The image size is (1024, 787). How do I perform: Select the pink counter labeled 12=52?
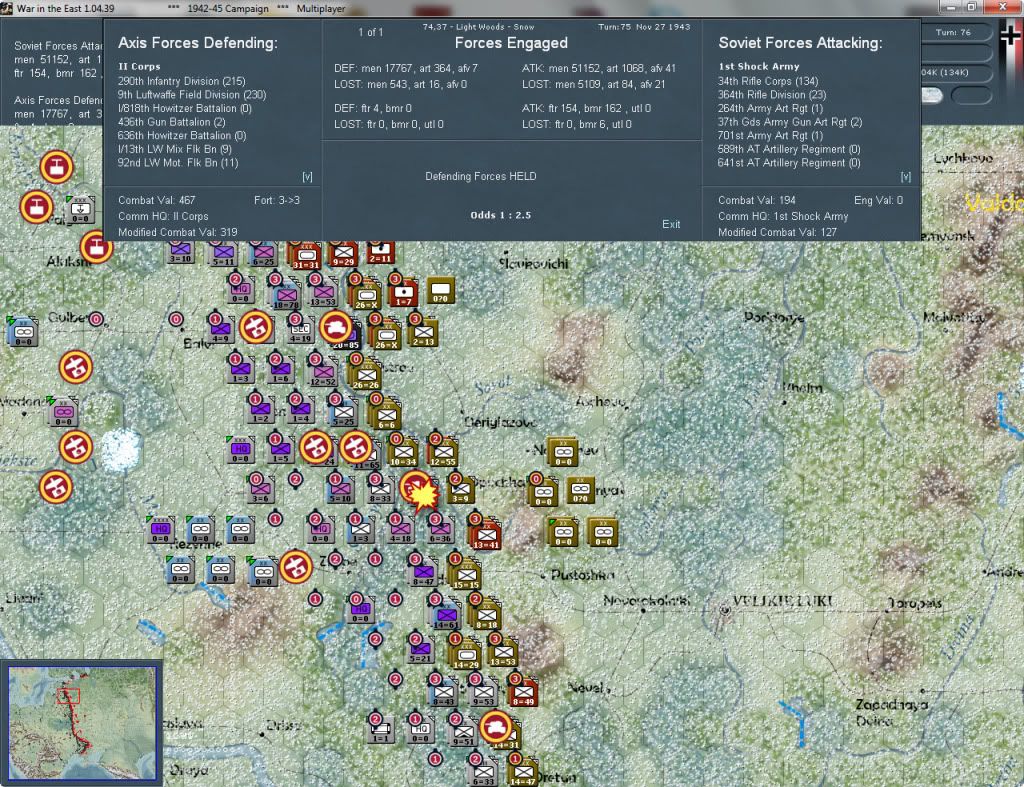click(323, 374)
